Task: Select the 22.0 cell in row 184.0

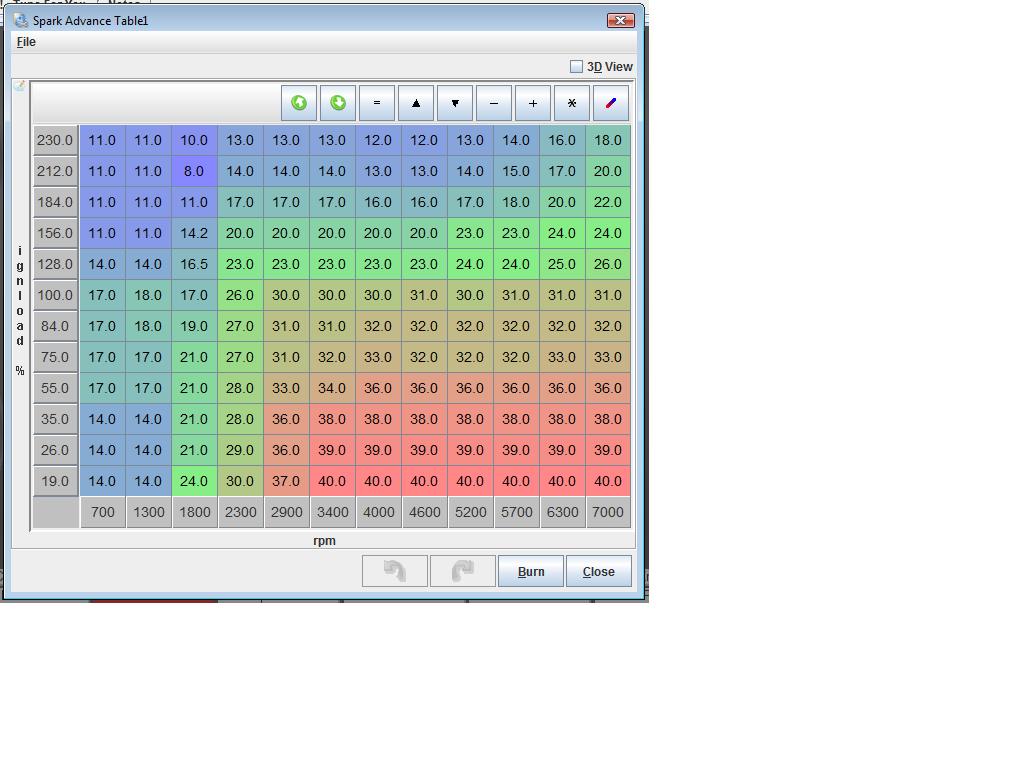Action: [608, 202]
